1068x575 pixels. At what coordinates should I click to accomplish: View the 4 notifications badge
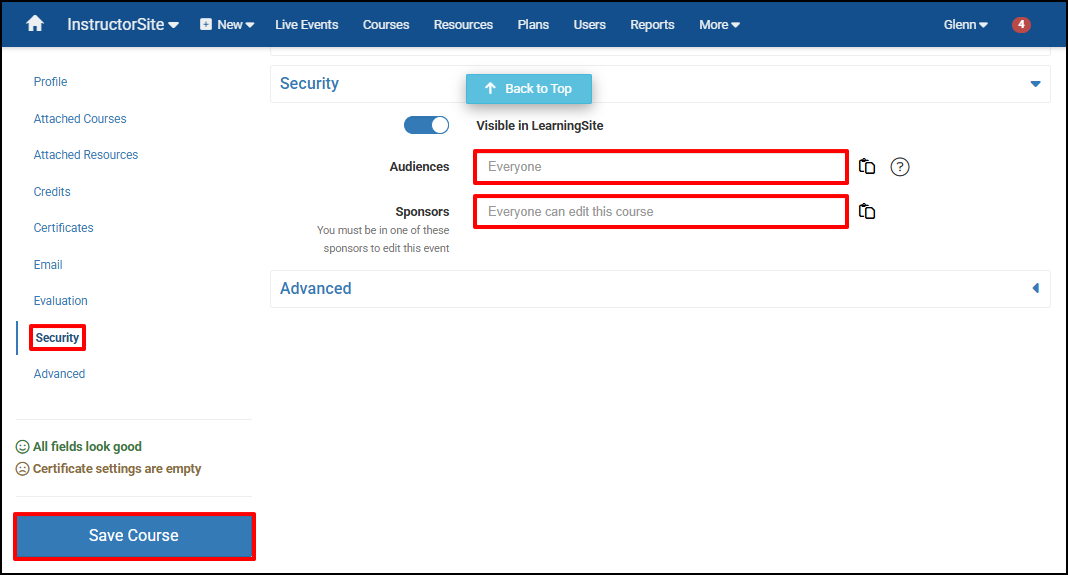coord(1021,25)
